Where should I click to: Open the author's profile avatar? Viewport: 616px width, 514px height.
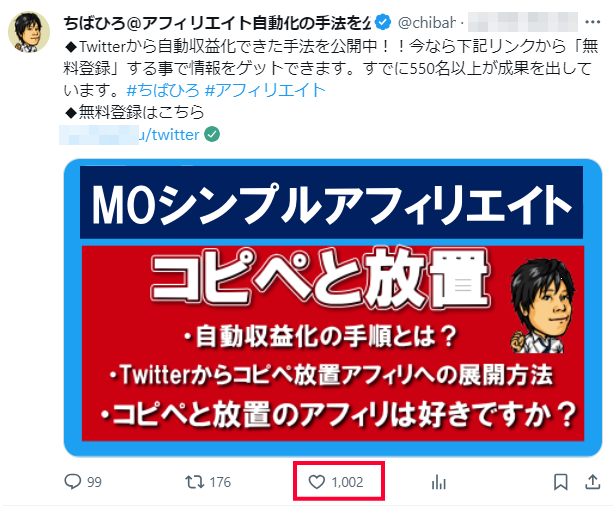click(29, 32)
